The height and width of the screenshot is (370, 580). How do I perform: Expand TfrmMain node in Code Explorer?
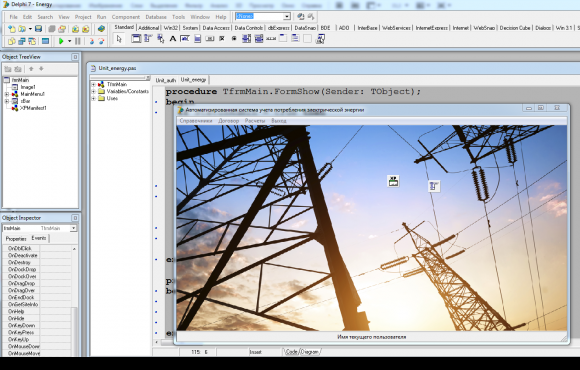tap(93, 84)
